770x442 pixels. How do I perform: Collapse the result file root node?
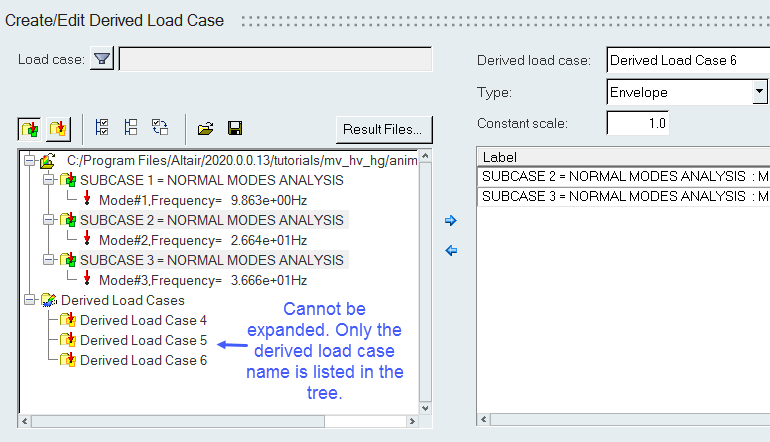29,160
